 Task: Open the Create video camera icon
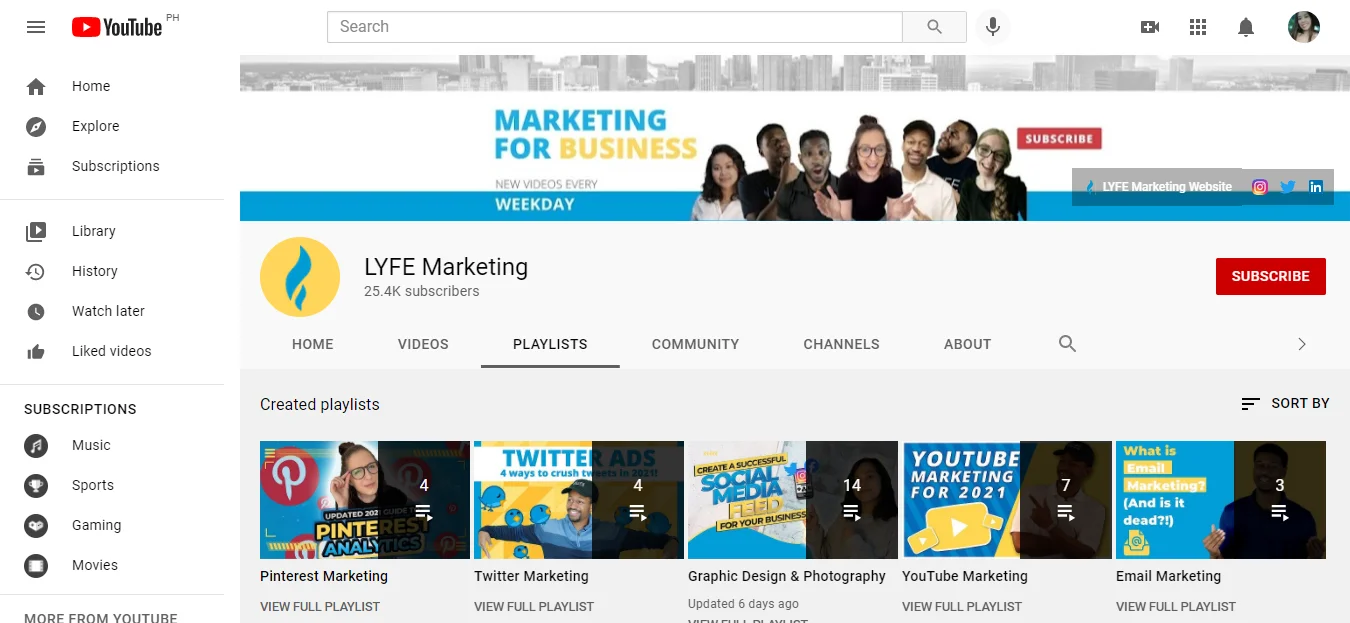click(1149, 27)
